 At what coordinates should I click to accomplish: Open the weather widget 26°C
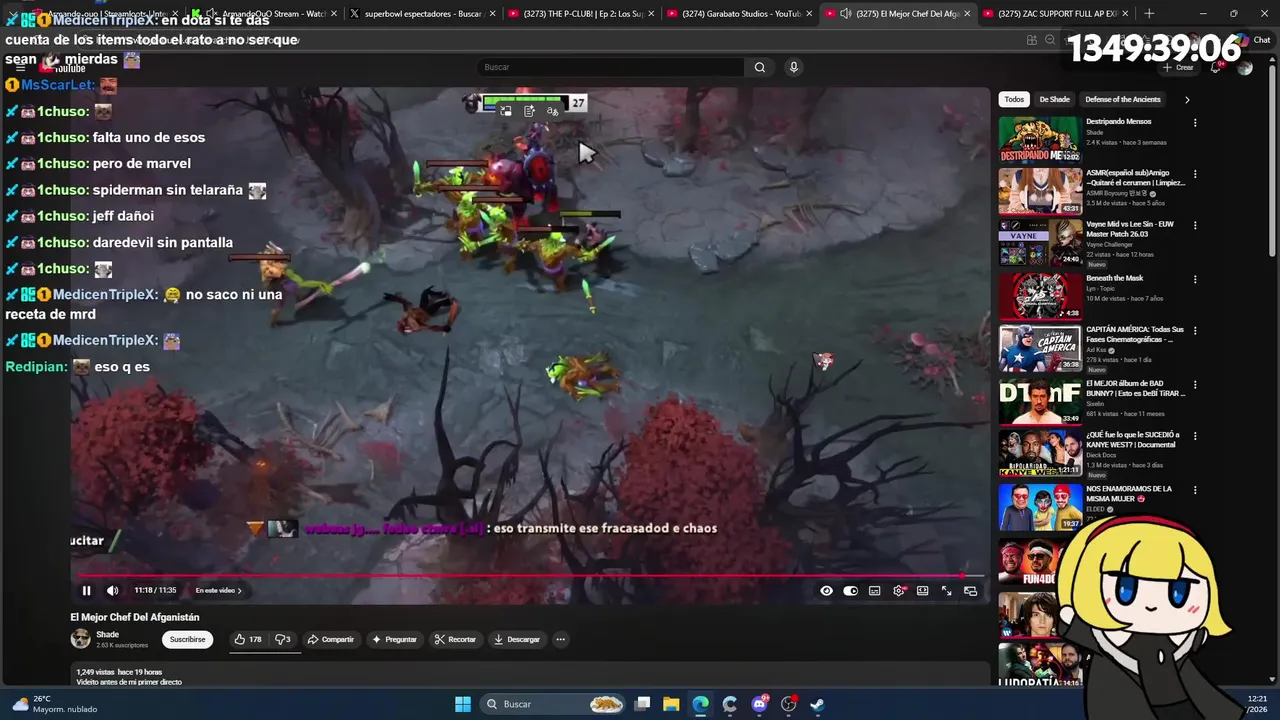pos(55,704)
